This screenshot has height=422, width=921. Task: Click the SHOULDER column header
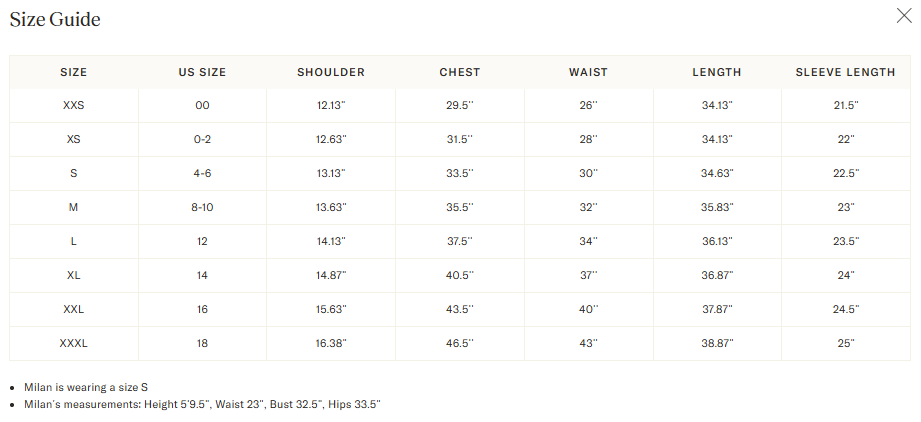click(x=331, y=72)
